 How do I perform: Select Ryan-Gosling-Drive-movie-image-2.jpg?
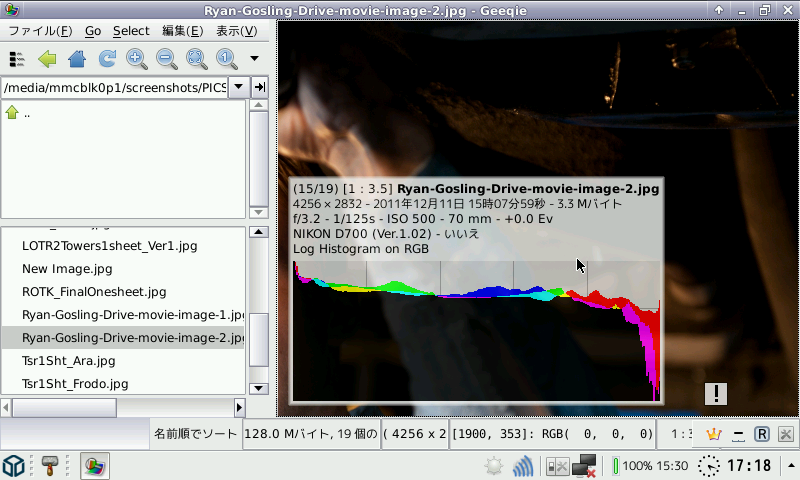123,338
